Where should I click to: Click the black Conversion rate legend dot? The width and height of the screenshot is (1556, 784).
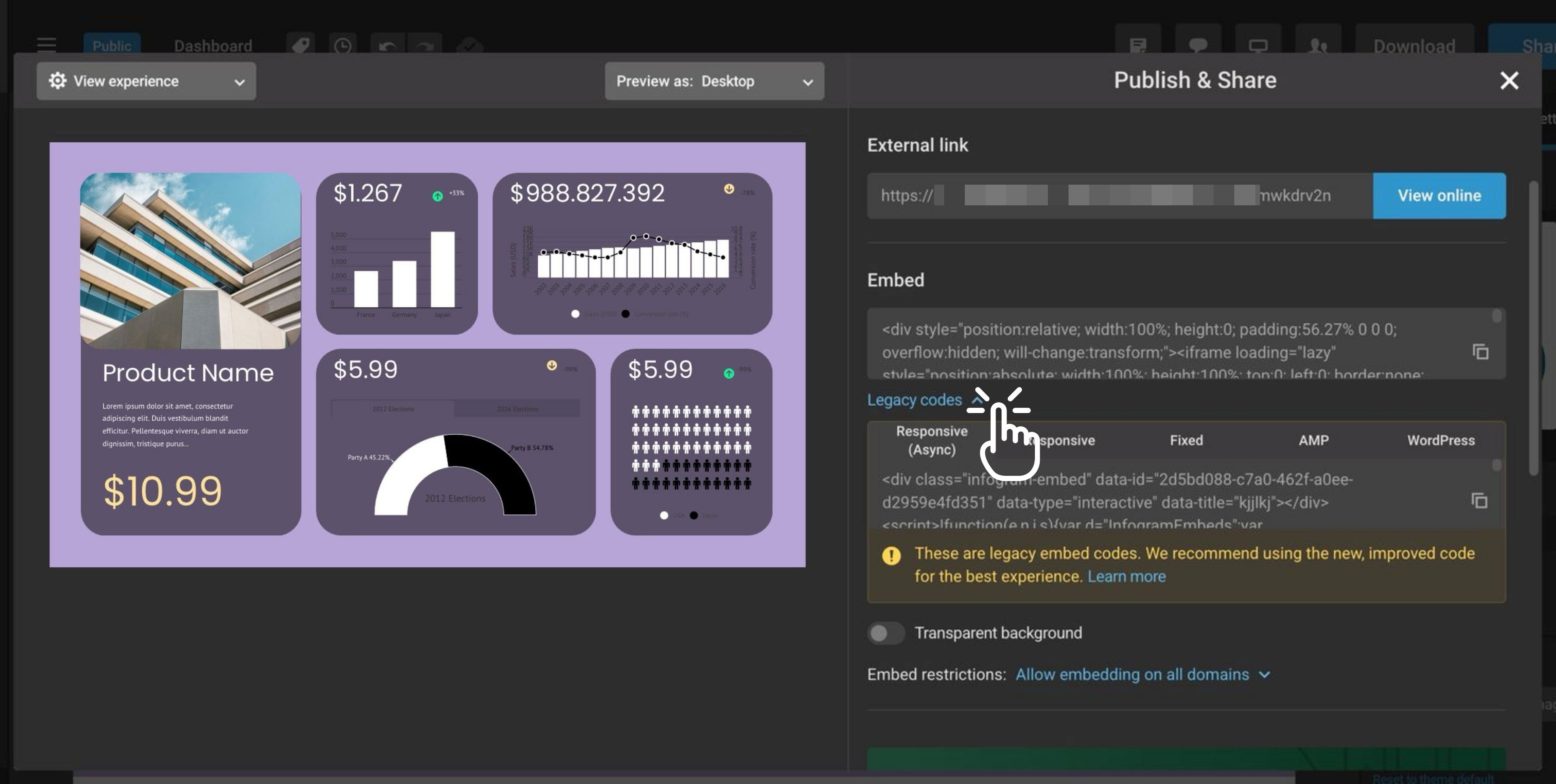625,314
